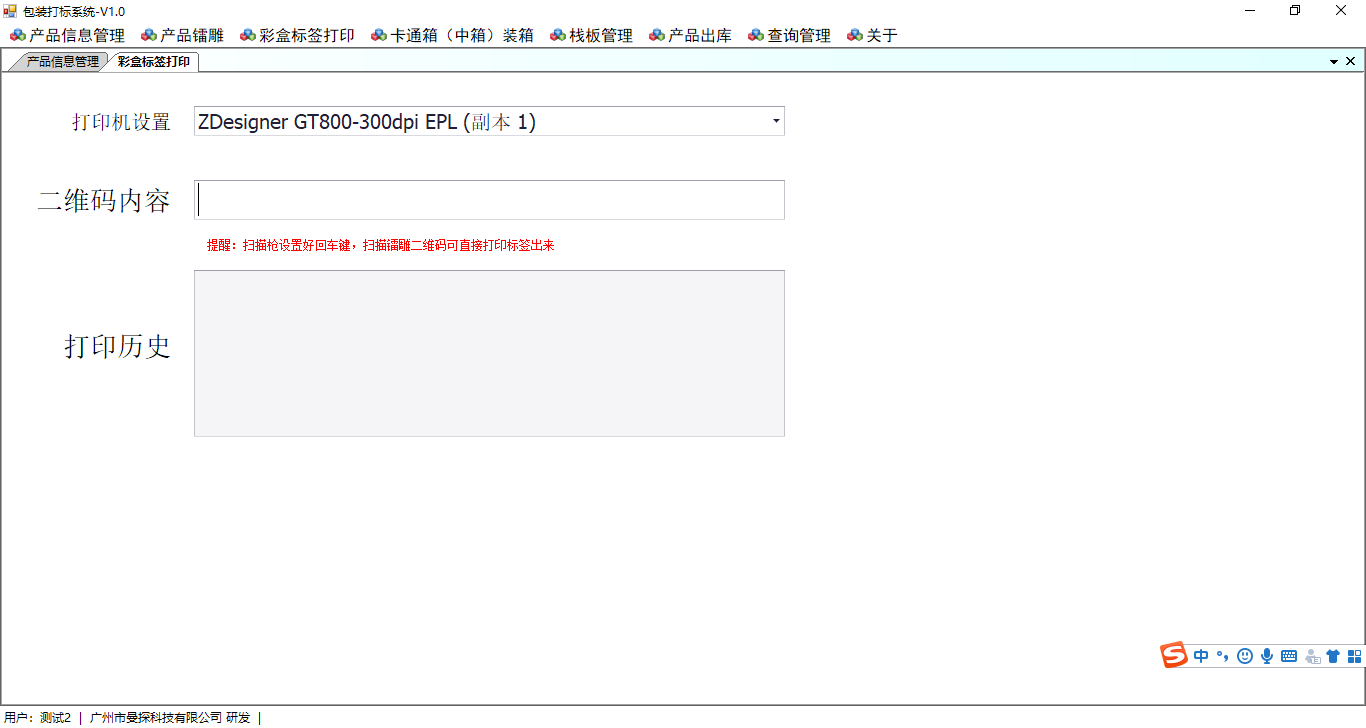
Task: Toggle punctuation mode on Sogou toolbar
Action: pyautogui.click(x=1222, y=656)
